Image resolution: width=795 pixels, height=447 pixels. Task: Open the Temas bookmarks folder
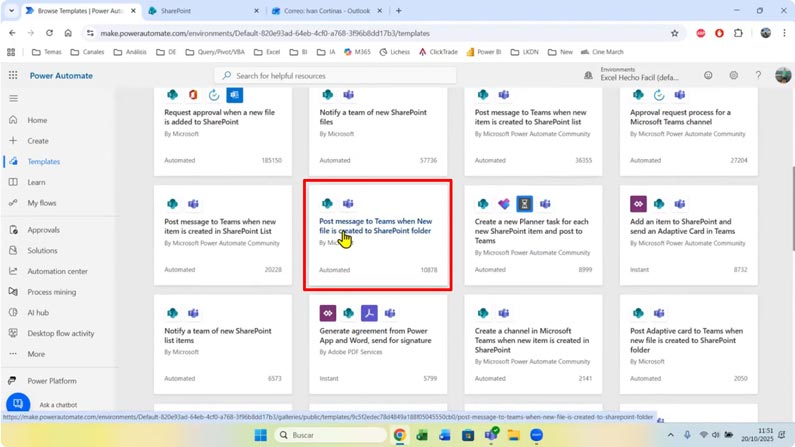47,52
